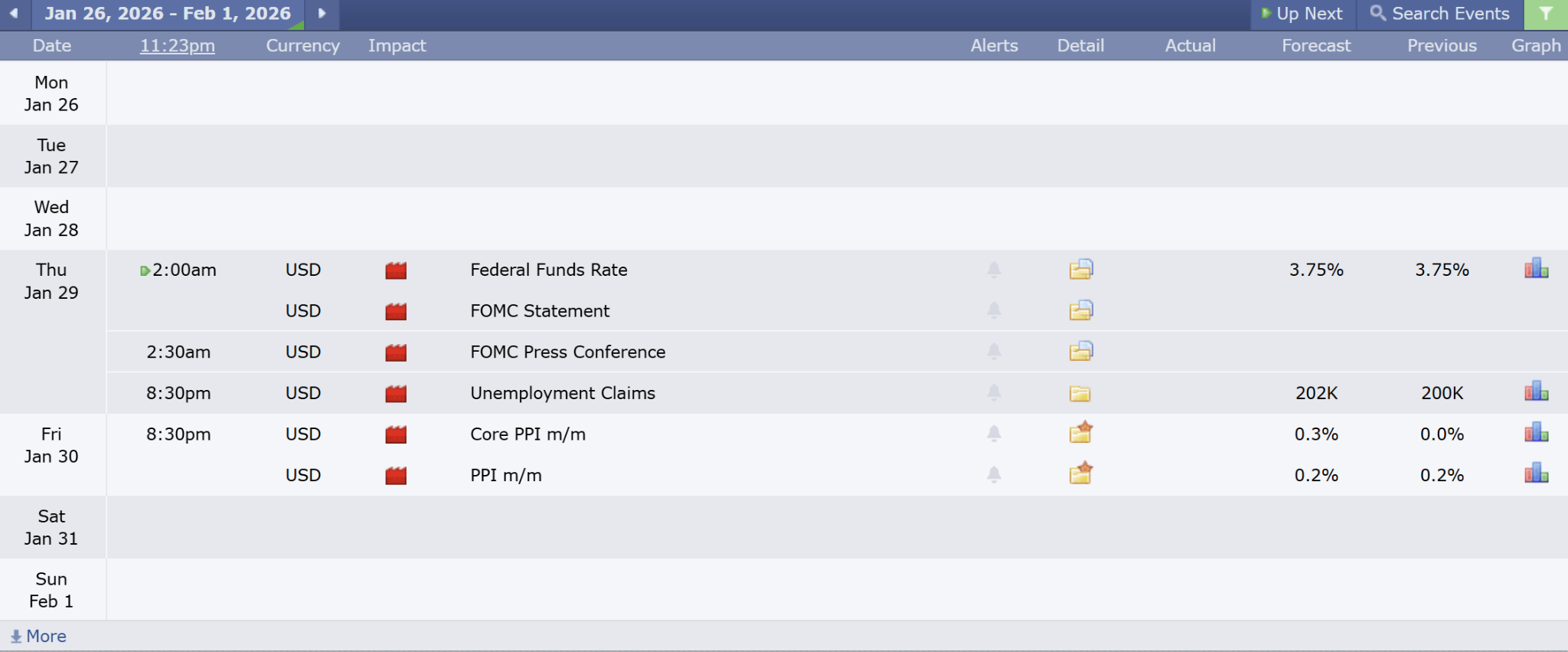Open detail folder for FOMC Statement
This screenshot has width=1568, height=652.
click(1080, 310)
